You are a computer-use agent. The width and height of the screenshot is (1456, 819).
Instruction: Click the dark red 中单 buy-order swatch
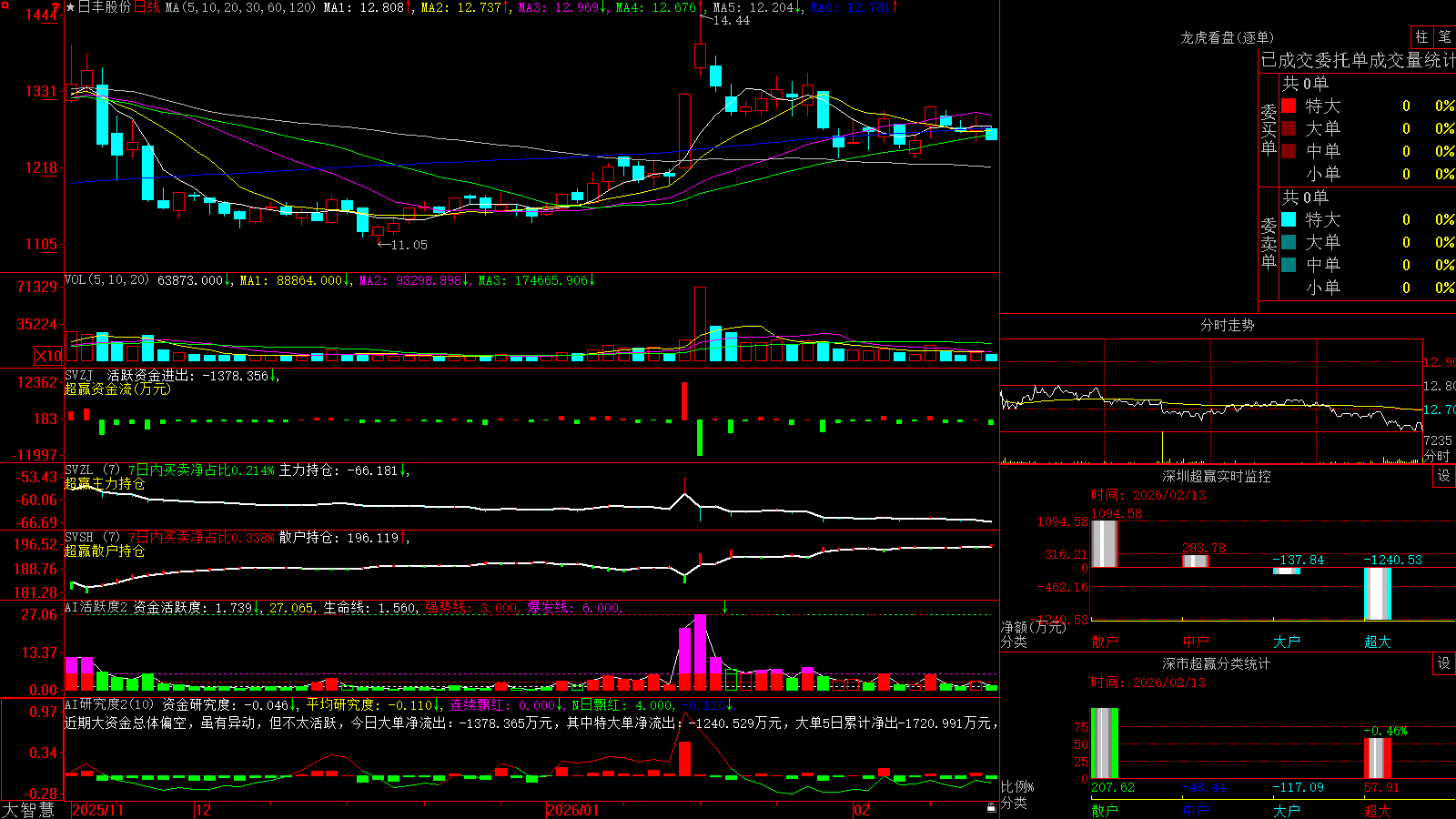(x=1289, y=151)
